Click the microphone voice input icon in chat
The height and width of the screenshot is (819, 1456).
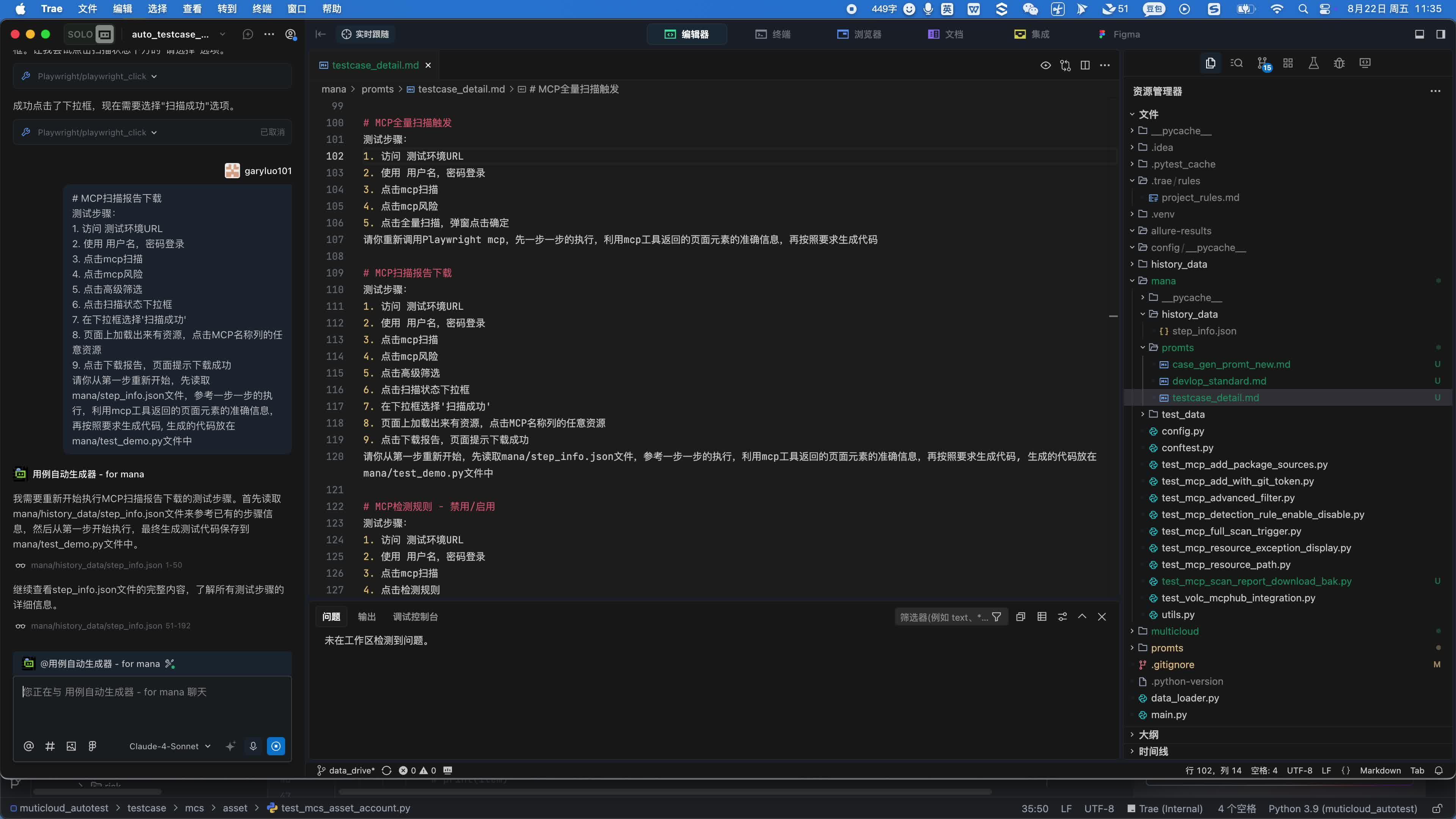pyautogui.click(x=253, y=746)
